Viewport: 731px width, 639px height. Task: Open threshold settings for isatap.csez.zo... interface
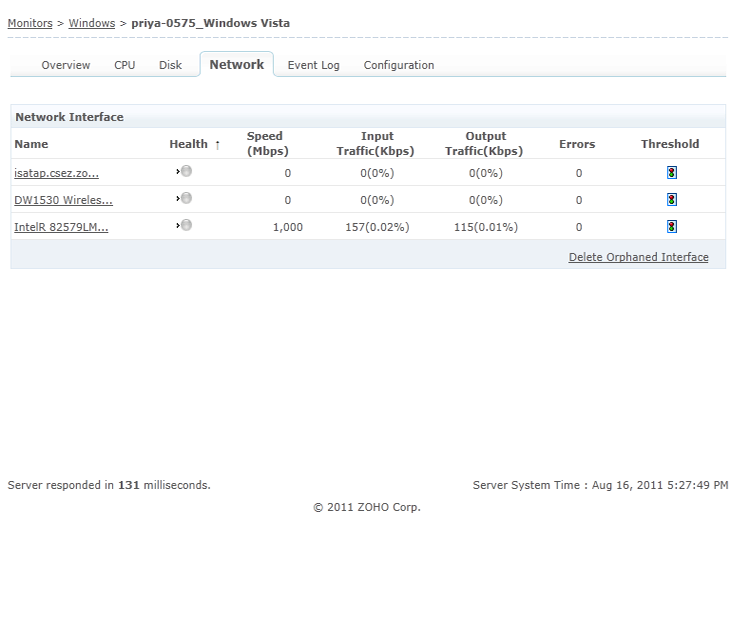(x=671, y=173)
